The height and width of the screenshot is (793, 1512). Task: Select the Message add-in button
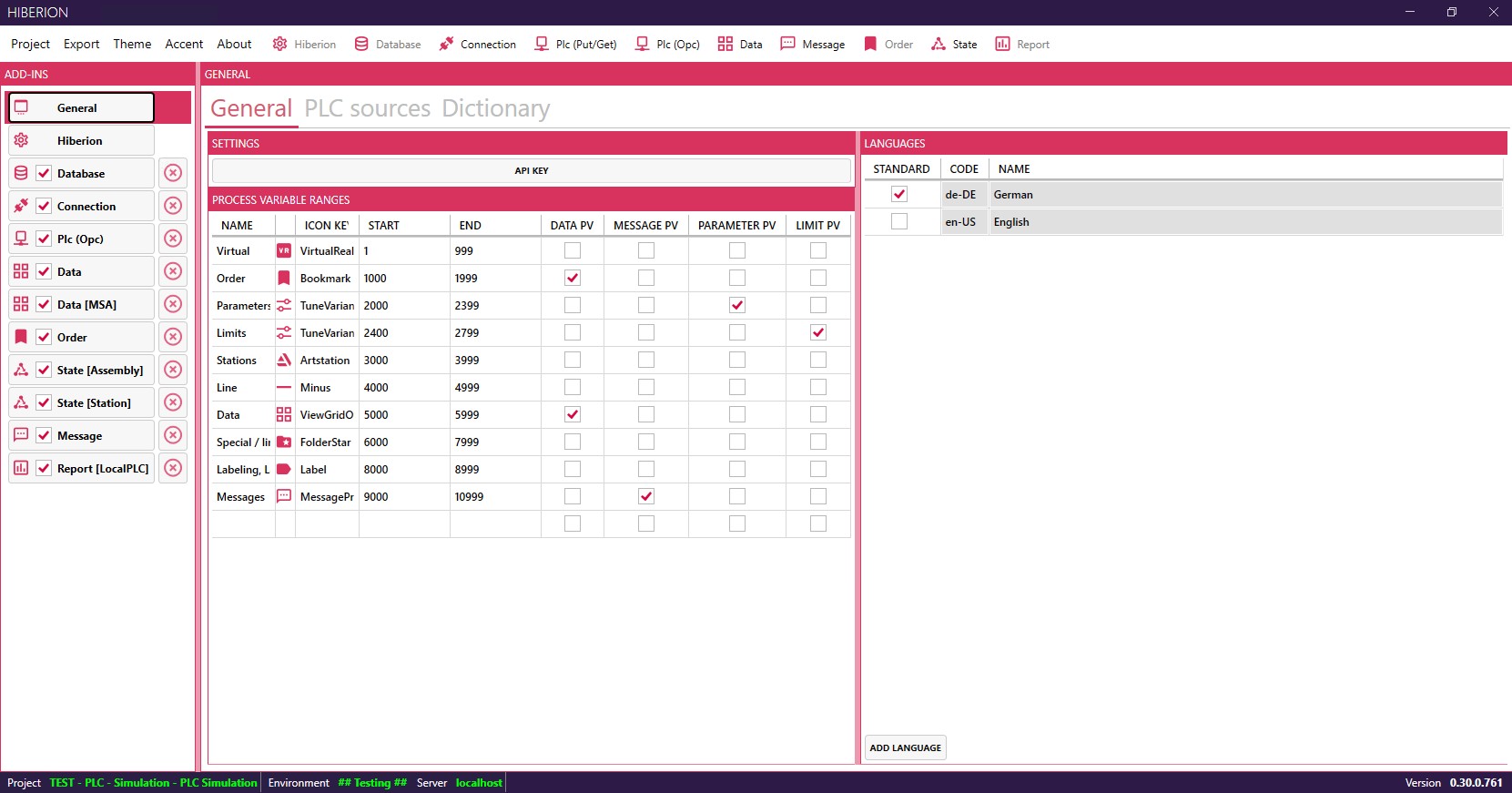coord(81,435)
